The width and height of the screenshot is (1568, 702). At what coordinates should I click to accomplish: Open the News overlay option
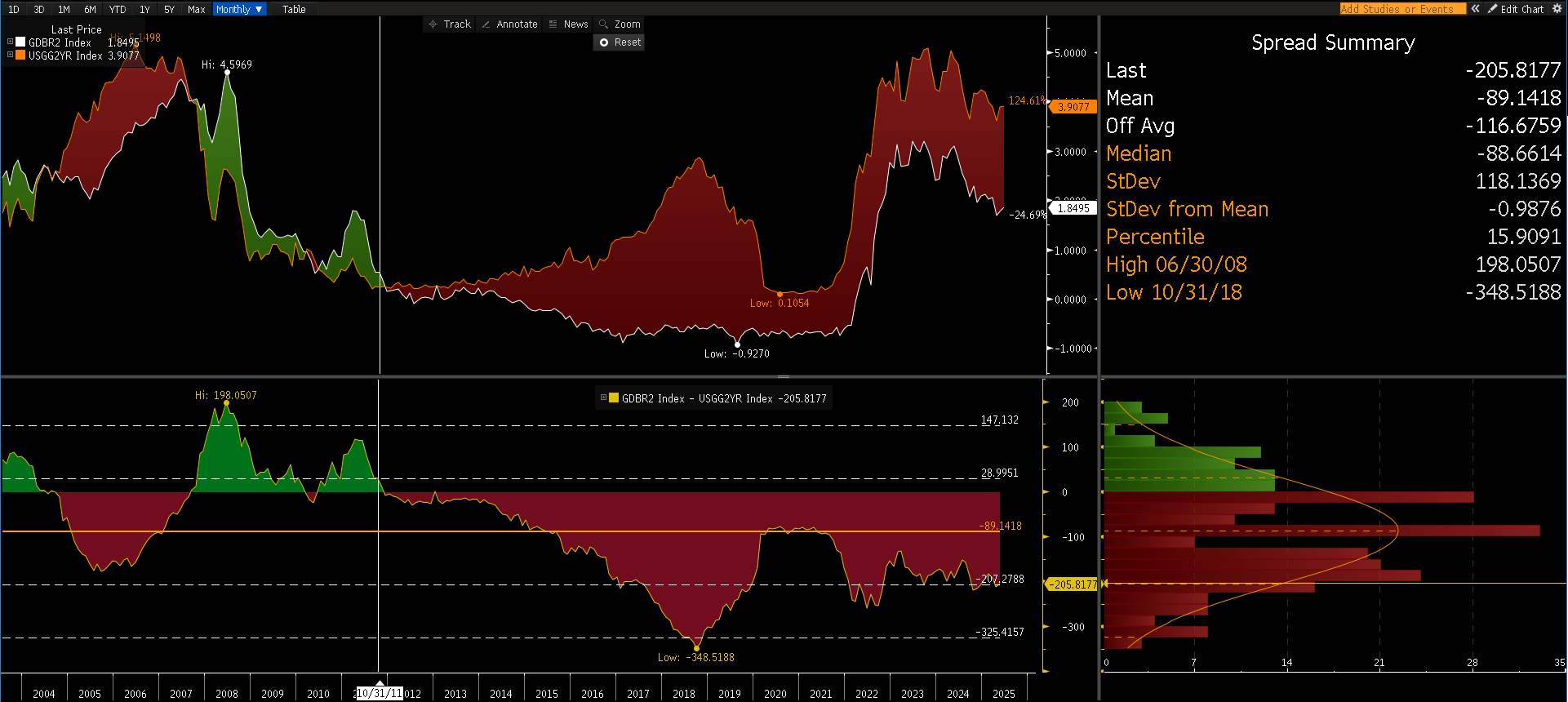[568, 24]
